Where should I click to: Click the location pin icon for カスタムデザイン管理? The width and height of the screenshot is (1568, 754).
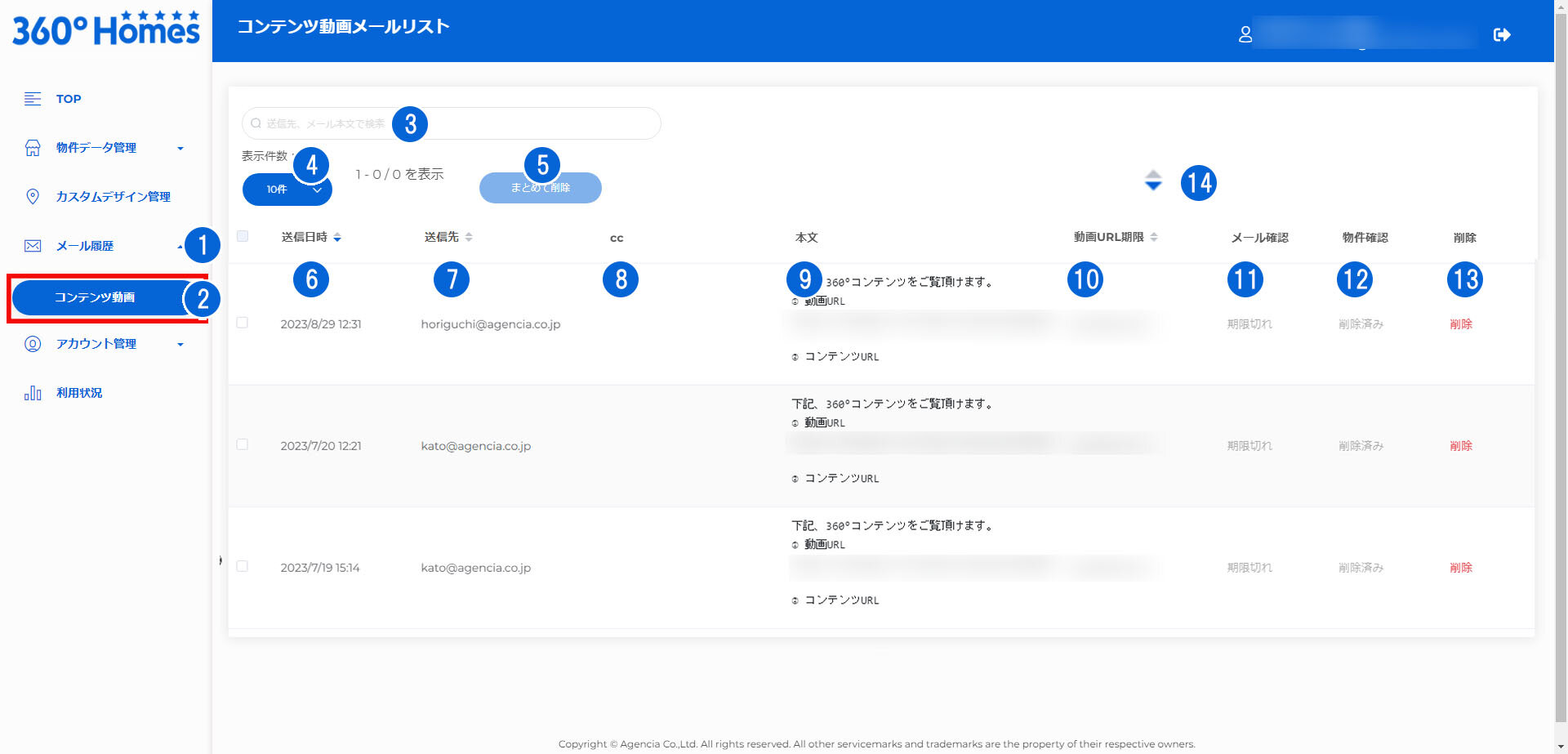(33, 197)
